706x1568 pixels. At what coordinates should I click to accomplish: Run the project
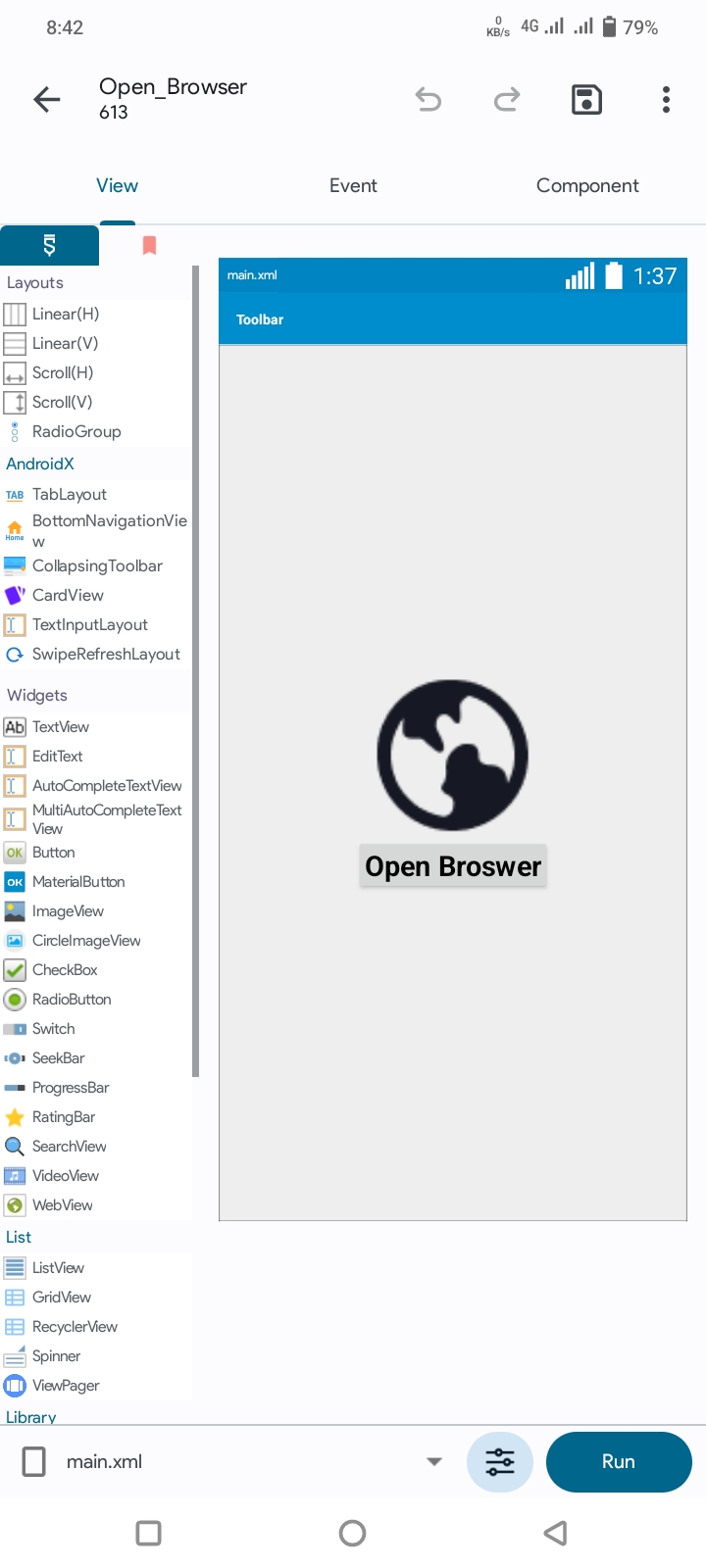tap(619, 1462)
